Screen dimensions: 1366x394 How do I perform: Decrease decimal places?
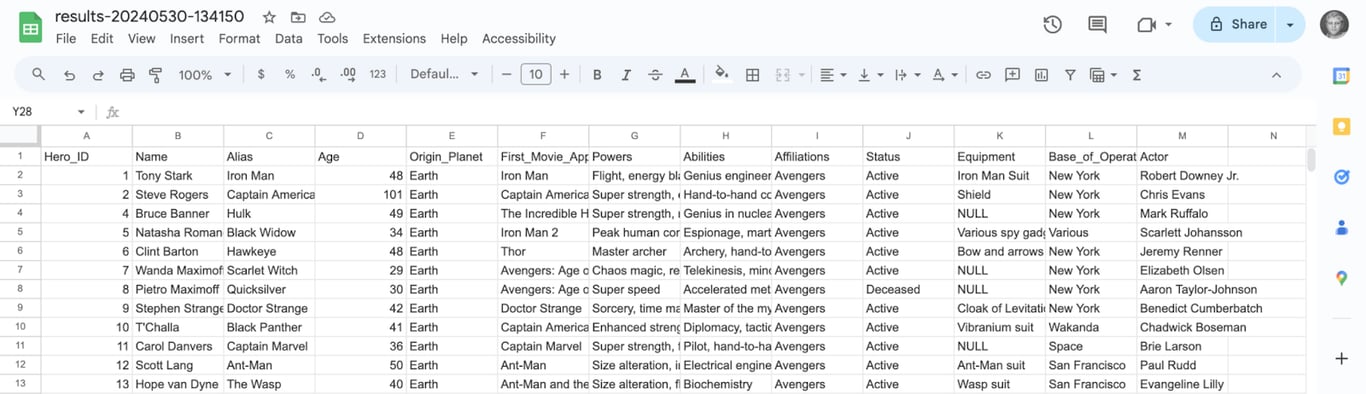tap(319, 75)
